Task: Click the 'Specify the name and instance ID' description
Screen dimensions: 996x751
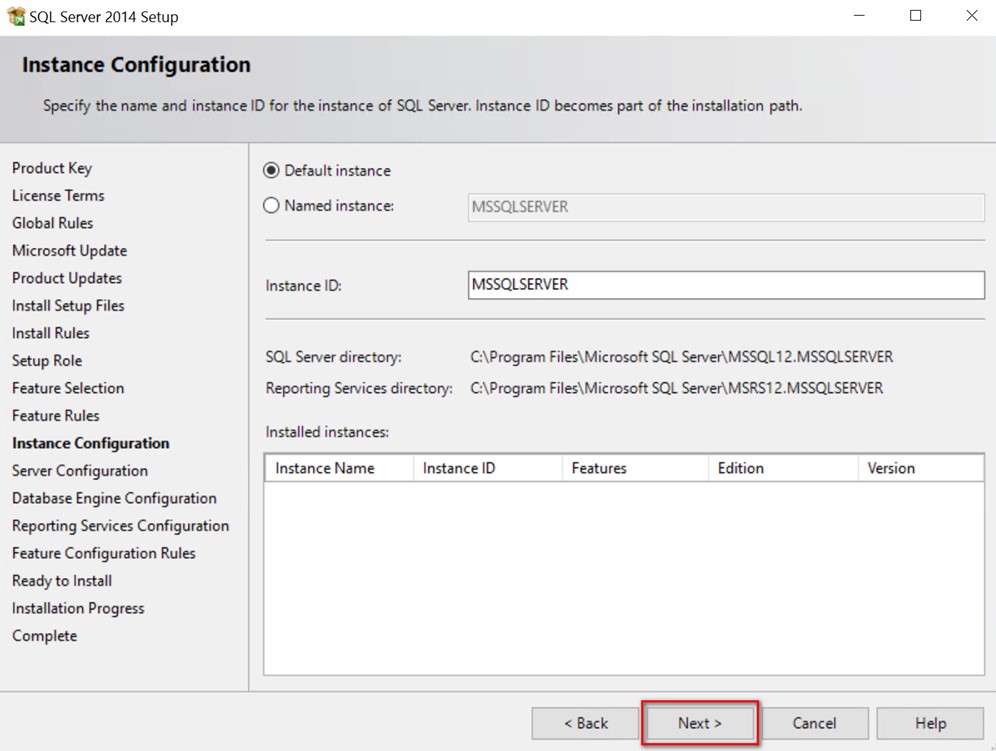Action: (x=422, y=105)
